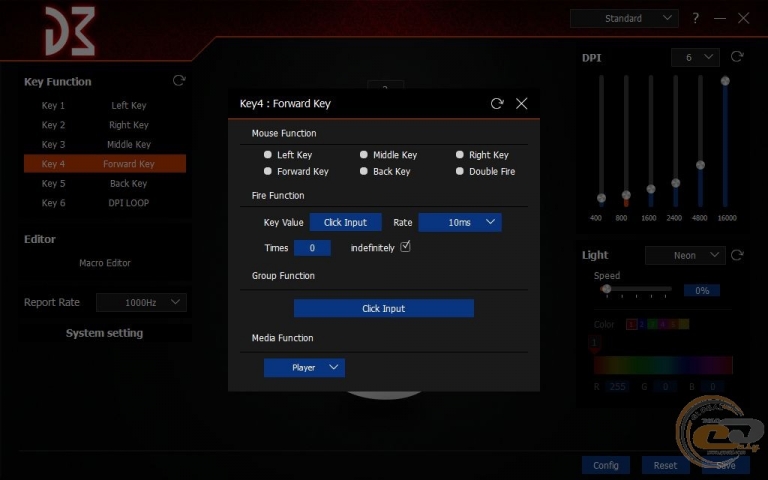Screen dimensions: 768x480
Task: Select Key 4 Forward Key row
Action: pyautogui.click(x=105, y=164)
